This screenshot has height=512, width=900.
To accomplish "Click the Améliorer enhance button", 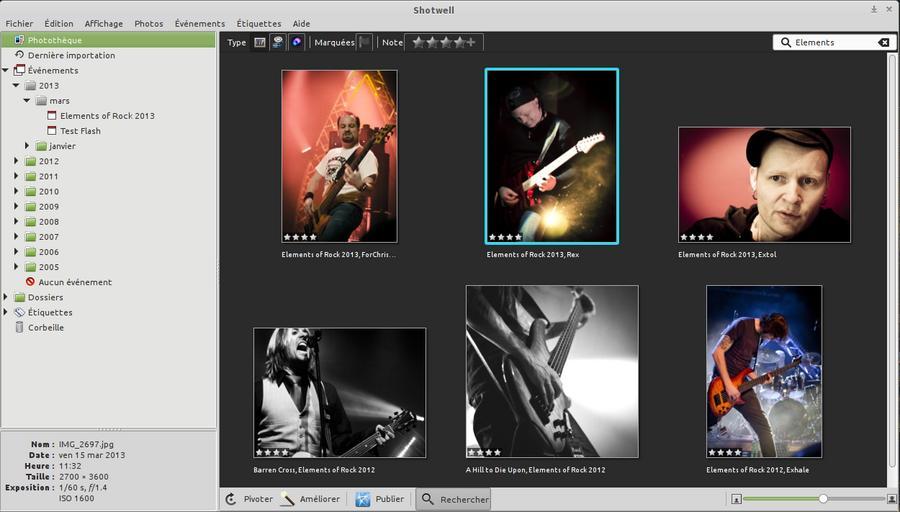I will 311,499.
